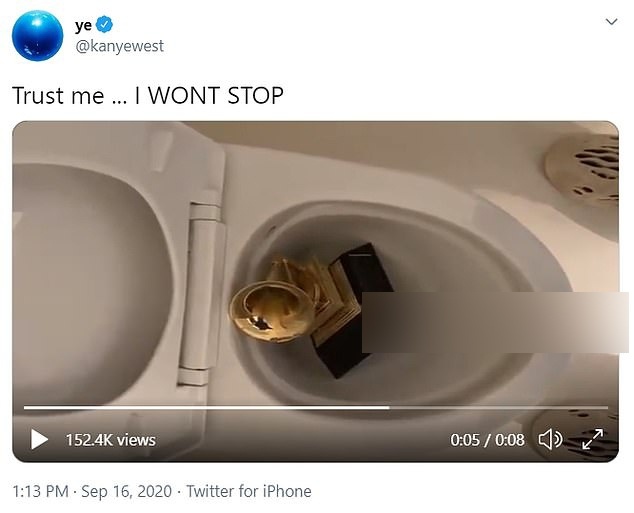Screen dimensions: 634x513
Task: Open the "ye" display name
Action: tap(83, 26)
